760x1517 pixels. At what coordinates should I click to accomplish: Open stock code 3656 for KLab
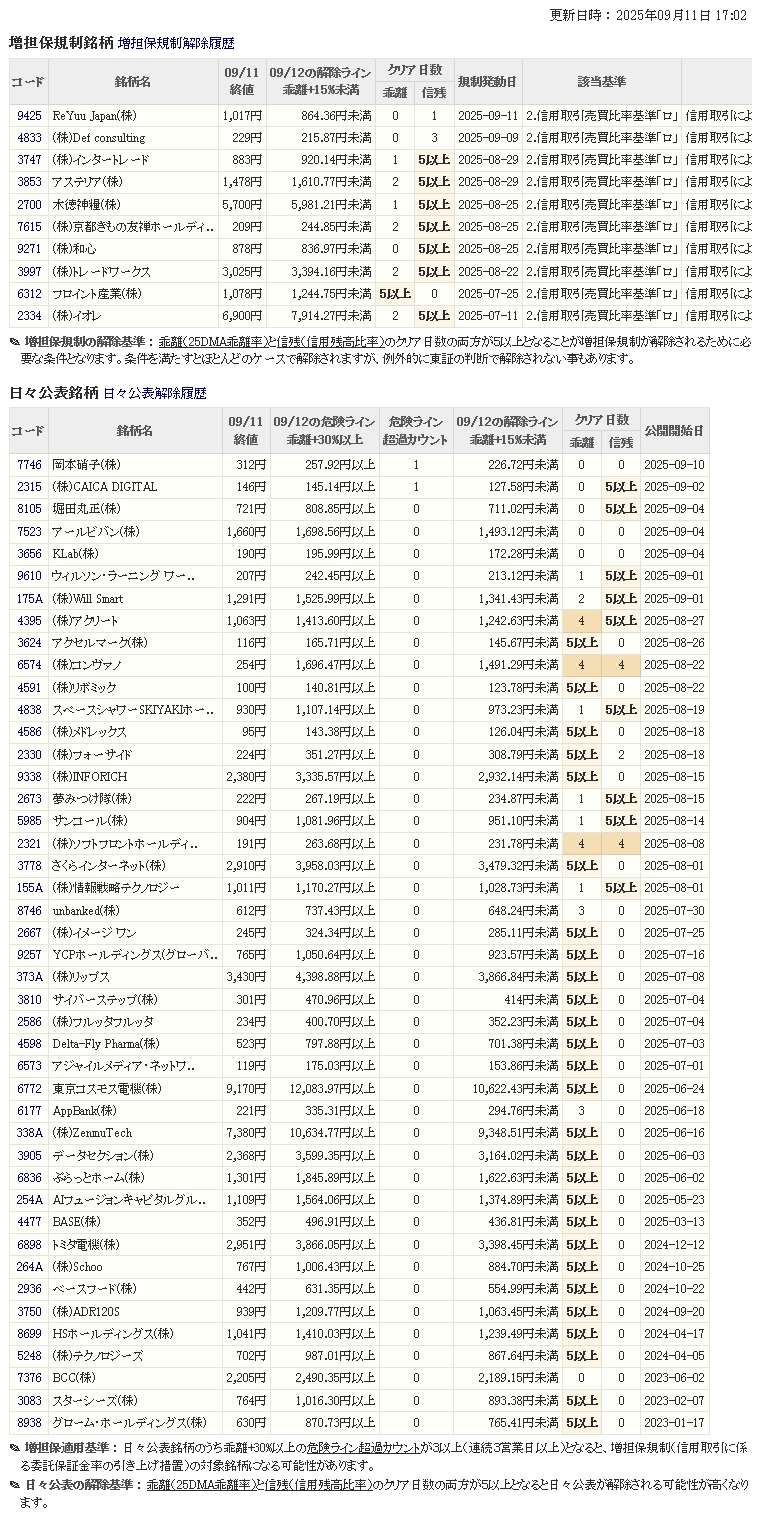pos(29,554)
